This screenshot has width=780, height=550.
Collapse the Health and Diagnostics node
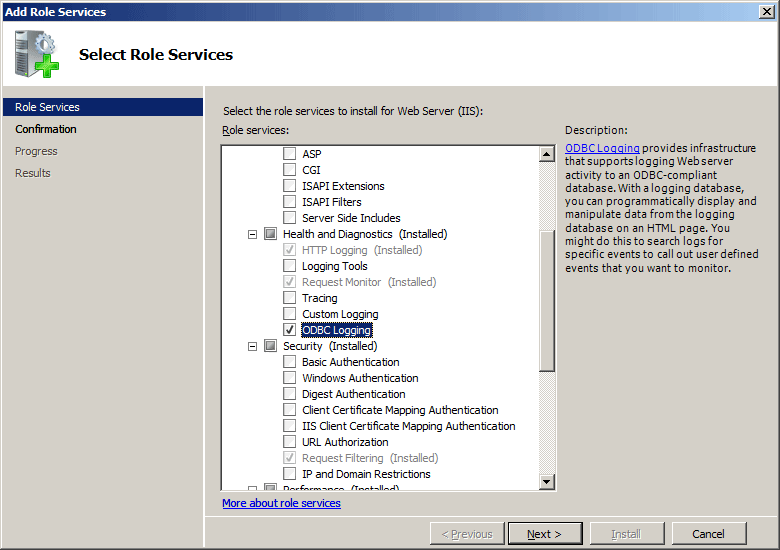tap(253, 234)
